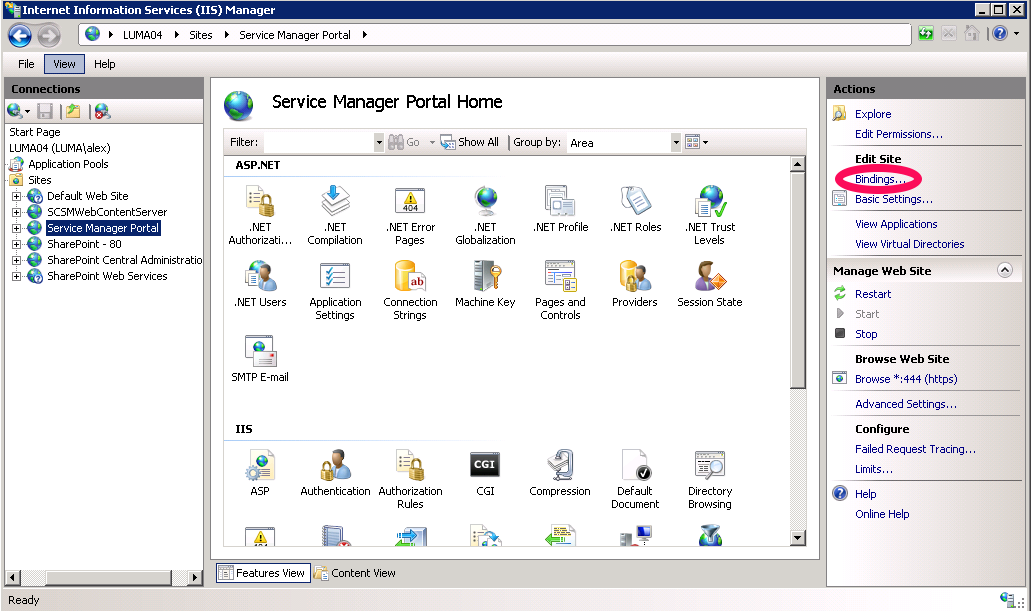Click View Applications link
1031x611 pixels.
[896, 224]
